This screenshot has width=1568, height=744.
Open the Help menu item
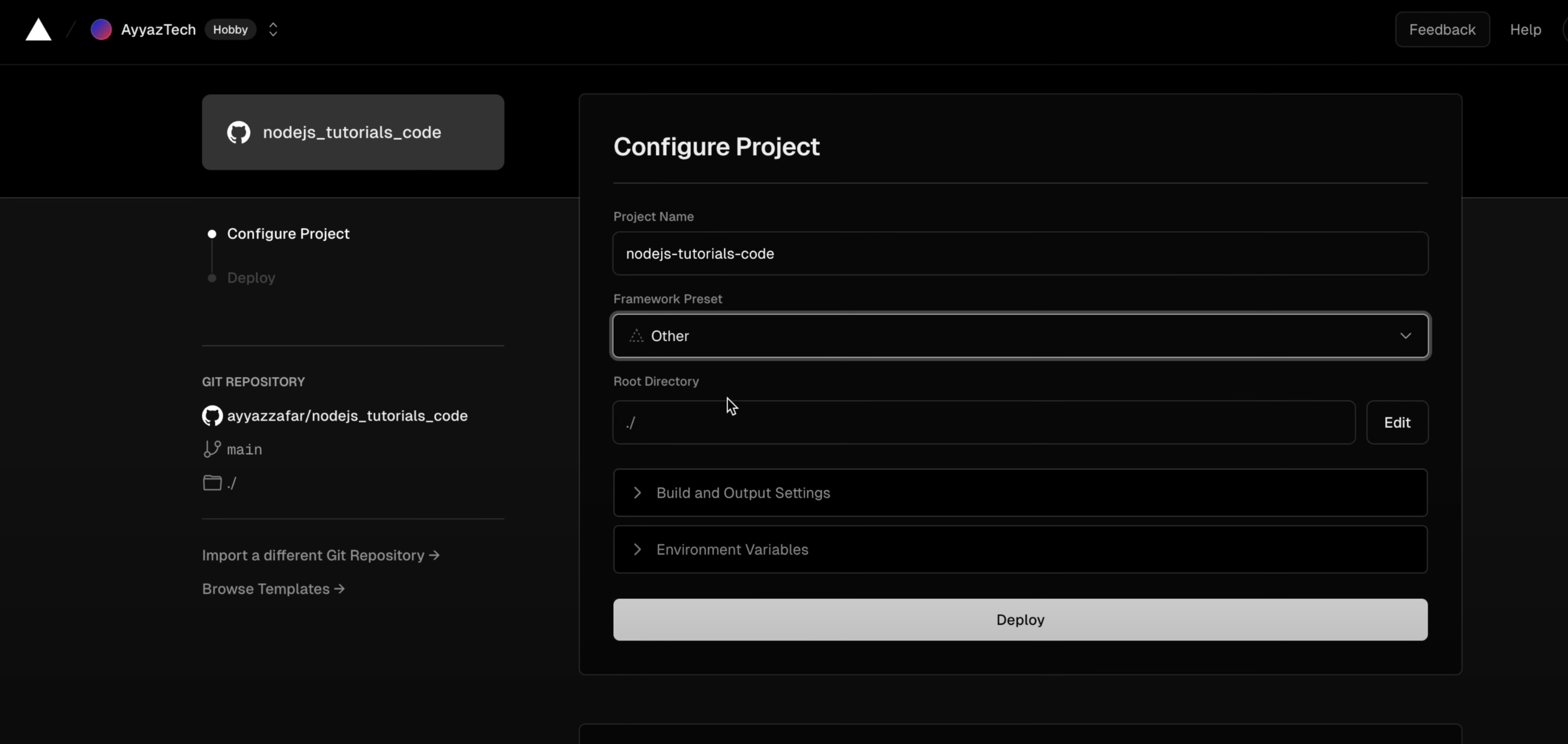pyautogui.click(x=1525, y=29)
